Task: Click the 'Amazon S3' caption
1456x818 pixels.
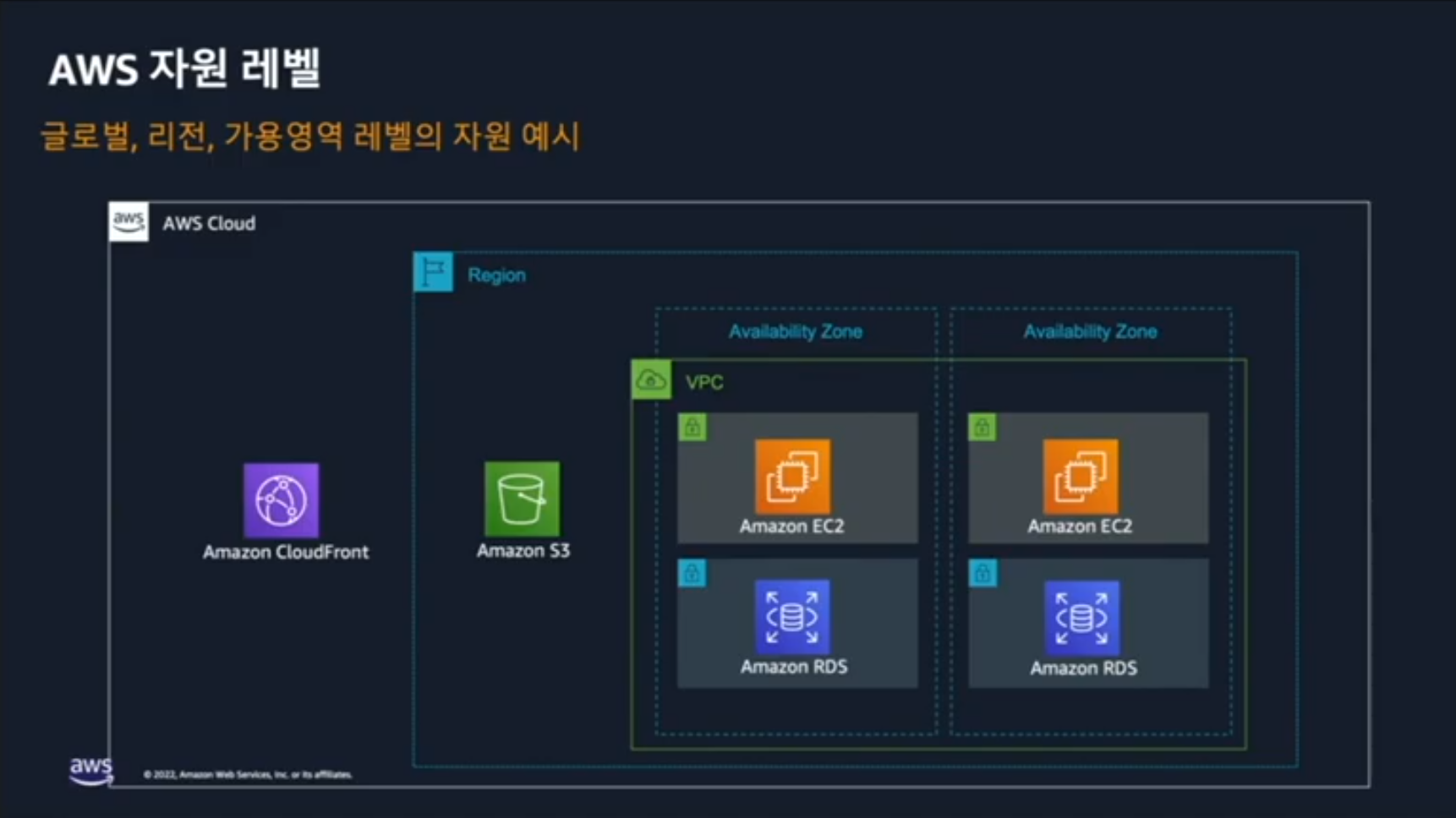Action: [523, 550]
